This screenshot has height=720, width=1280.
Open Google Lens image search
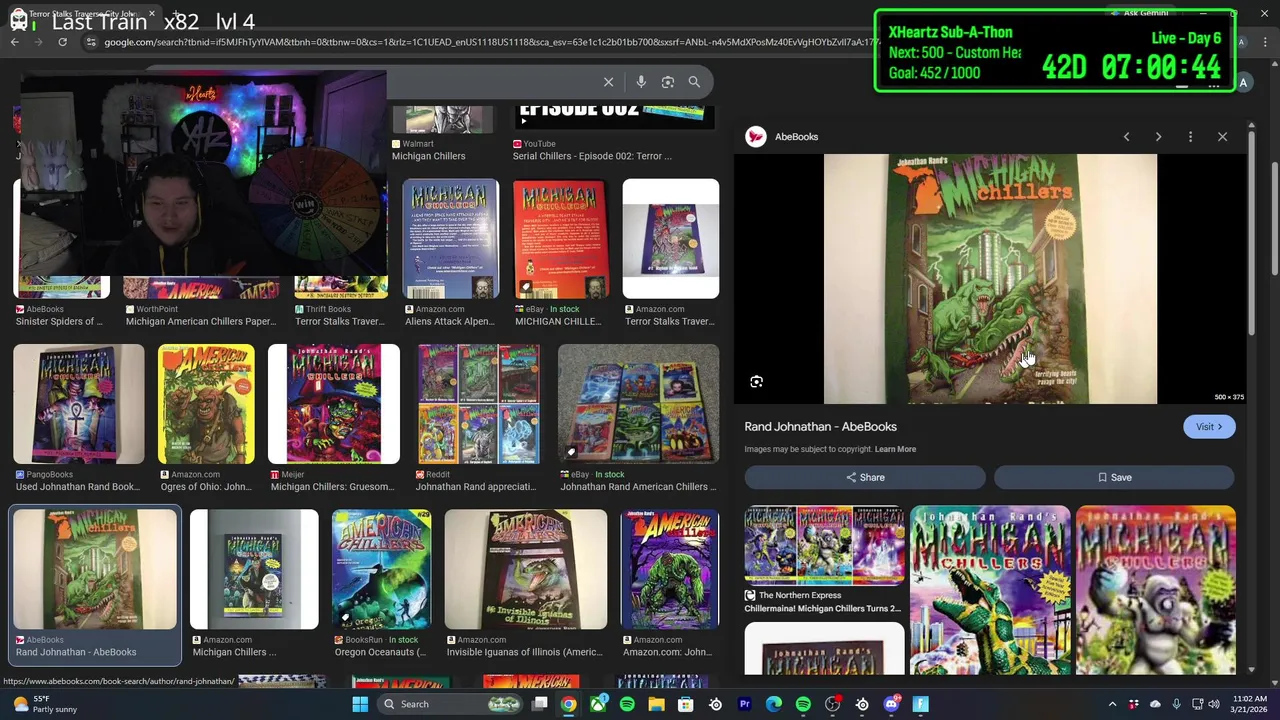click(x=668, y=82)
